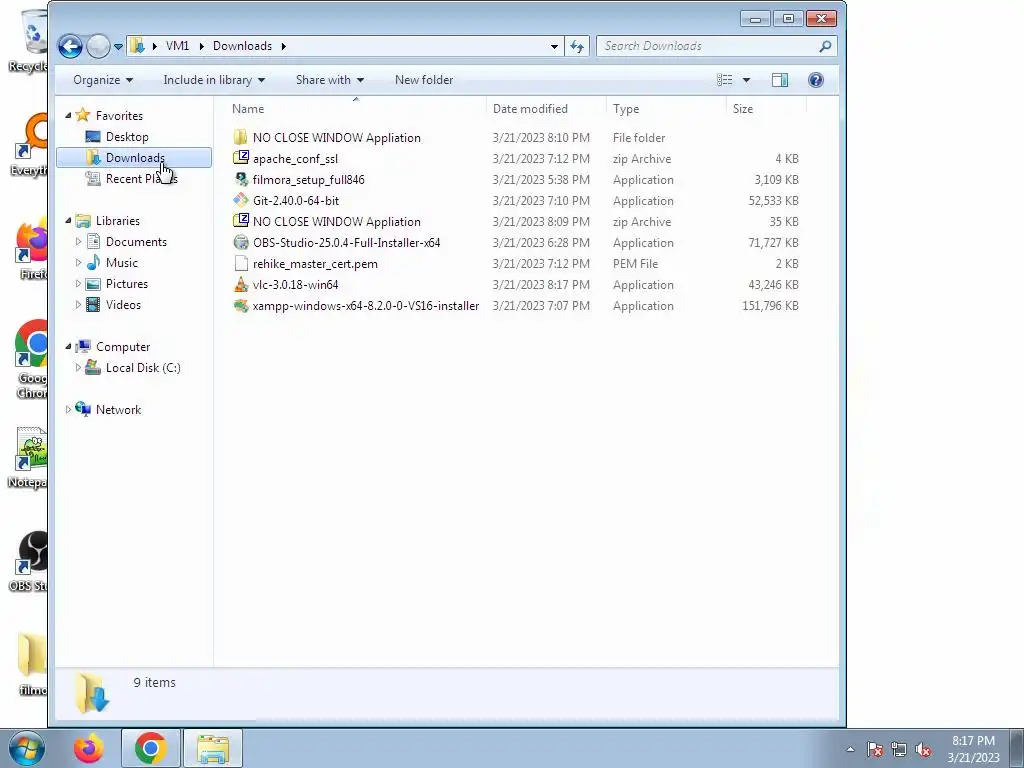This screenshot has width=1024, height=768.
Task: Select the rehike_master_cert.pem file icon
Action: click(241, 263)
